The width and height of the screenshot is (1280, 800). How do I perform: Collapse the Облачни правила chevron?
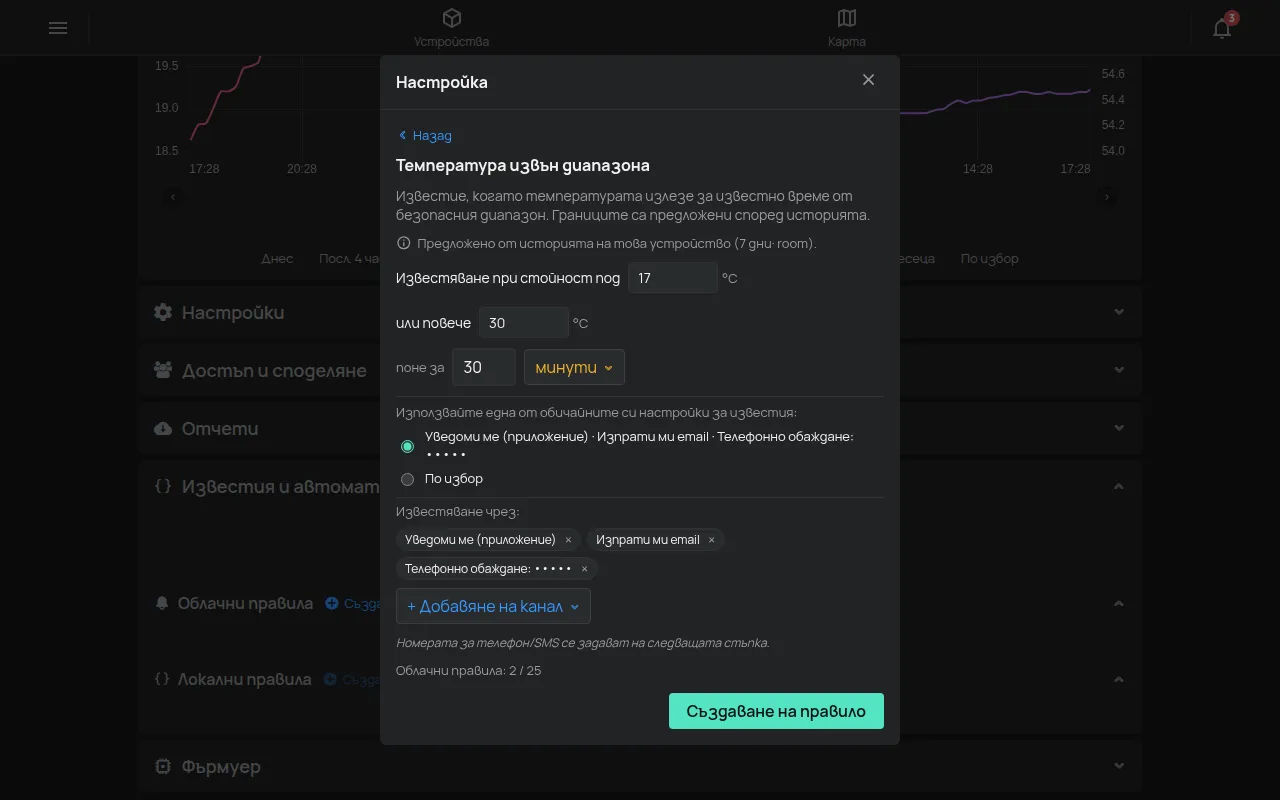(x=1119, y=603)
